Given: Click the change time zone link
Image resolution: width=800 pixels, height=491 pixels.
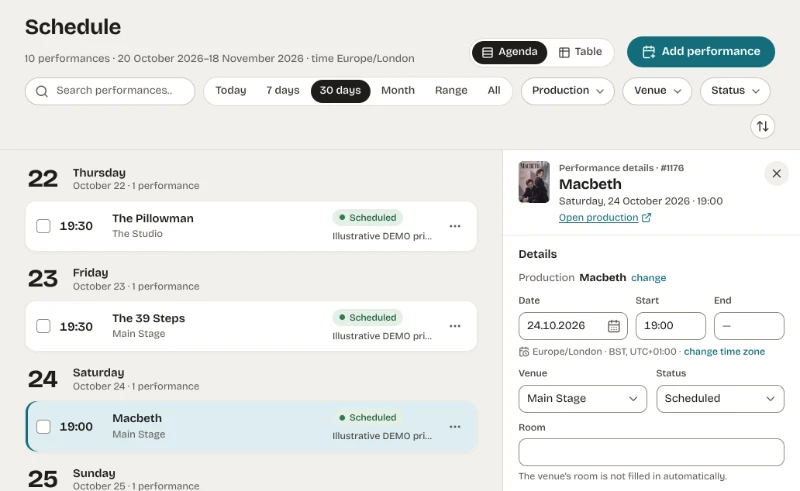Looking at the screenshot, I should (x=724, y=352).
